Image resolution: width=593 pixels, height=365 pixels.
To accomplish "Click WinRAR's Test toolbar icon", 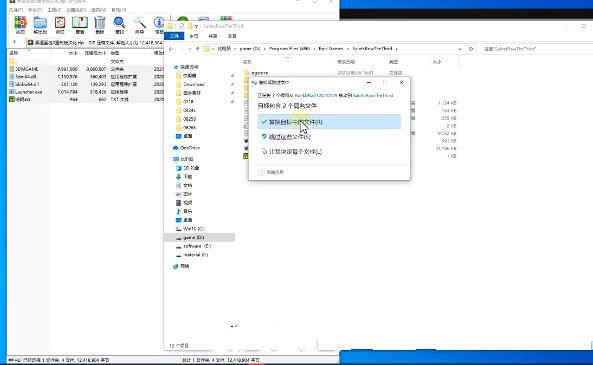I will (x=60, y=23).
